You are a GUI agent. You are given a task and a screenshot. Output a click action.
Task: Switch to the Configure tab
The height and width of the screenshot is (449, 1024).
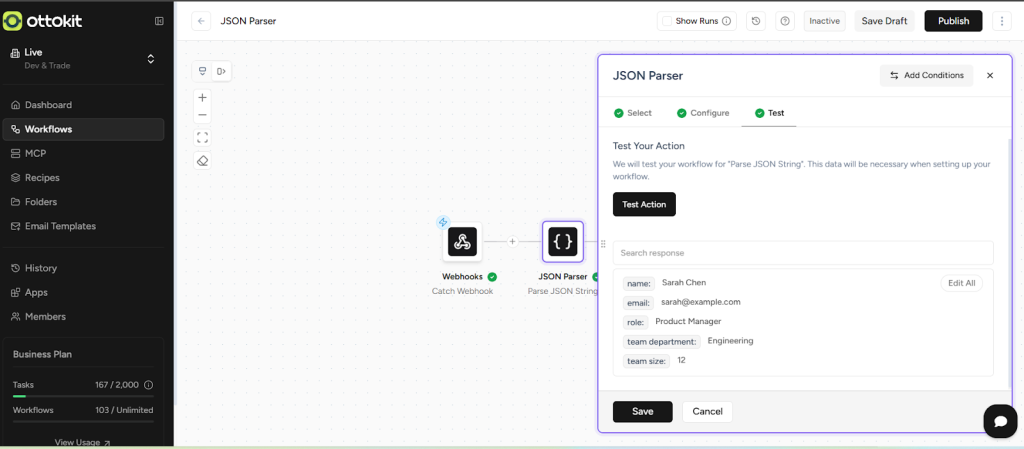703,113
